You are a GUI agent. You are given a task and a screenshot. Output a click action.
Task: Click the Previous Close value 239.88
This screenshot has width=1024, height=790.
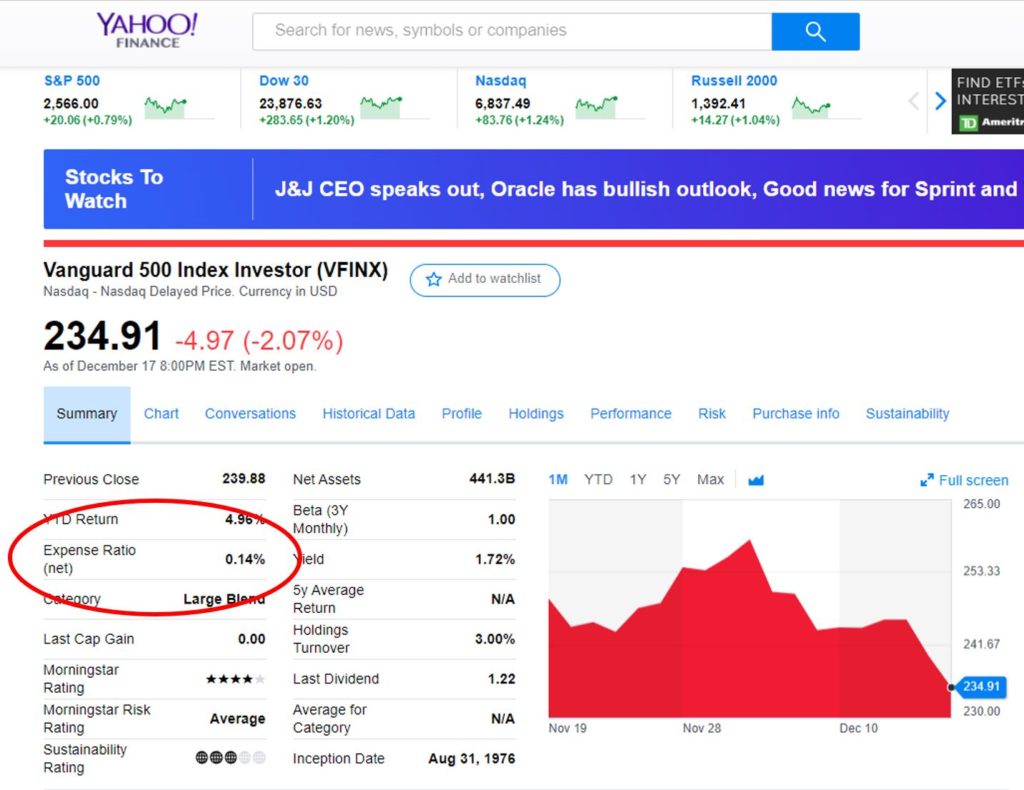click(x=244, y=479)
